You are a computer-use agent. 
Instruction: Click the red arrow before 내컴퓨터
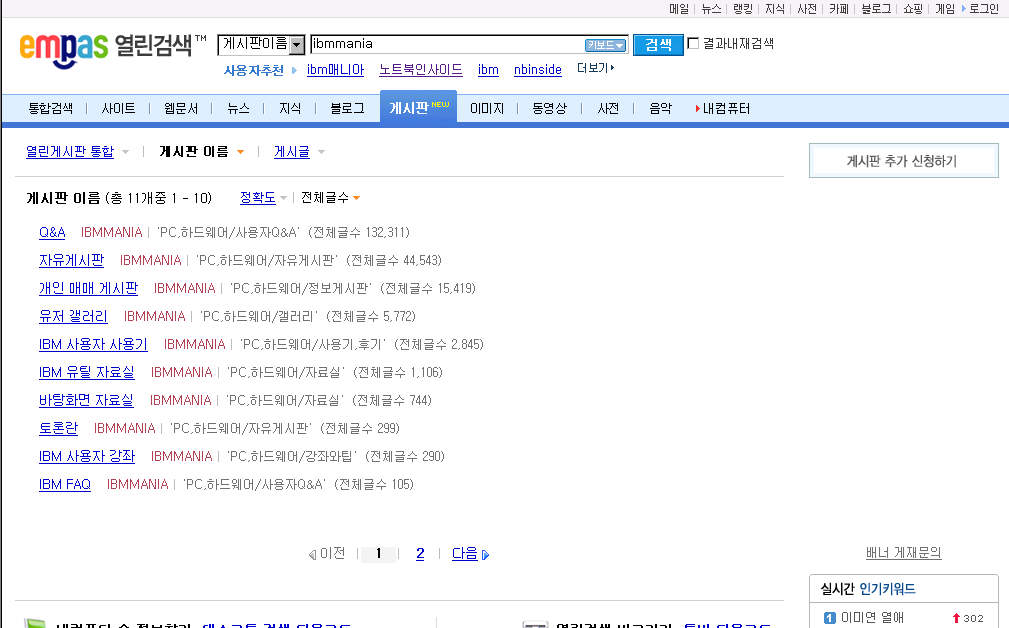(697, 109)
